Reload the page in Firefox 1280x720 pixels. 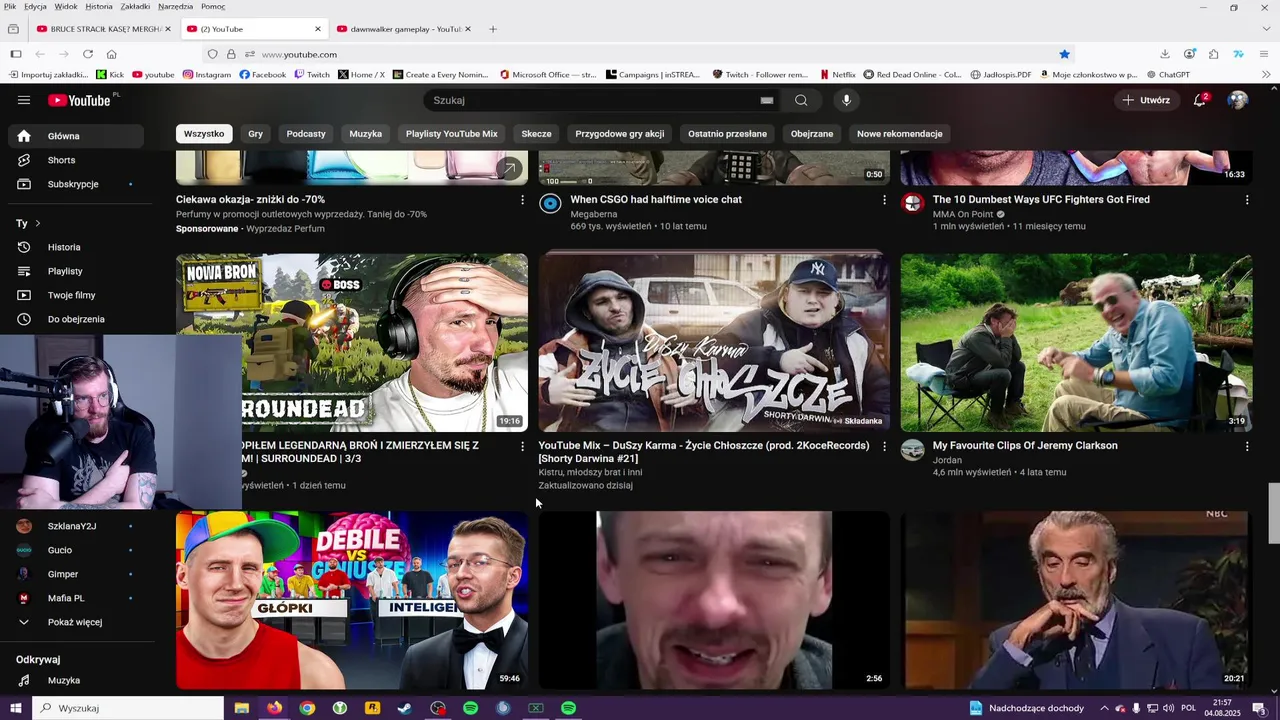[88, 54]
